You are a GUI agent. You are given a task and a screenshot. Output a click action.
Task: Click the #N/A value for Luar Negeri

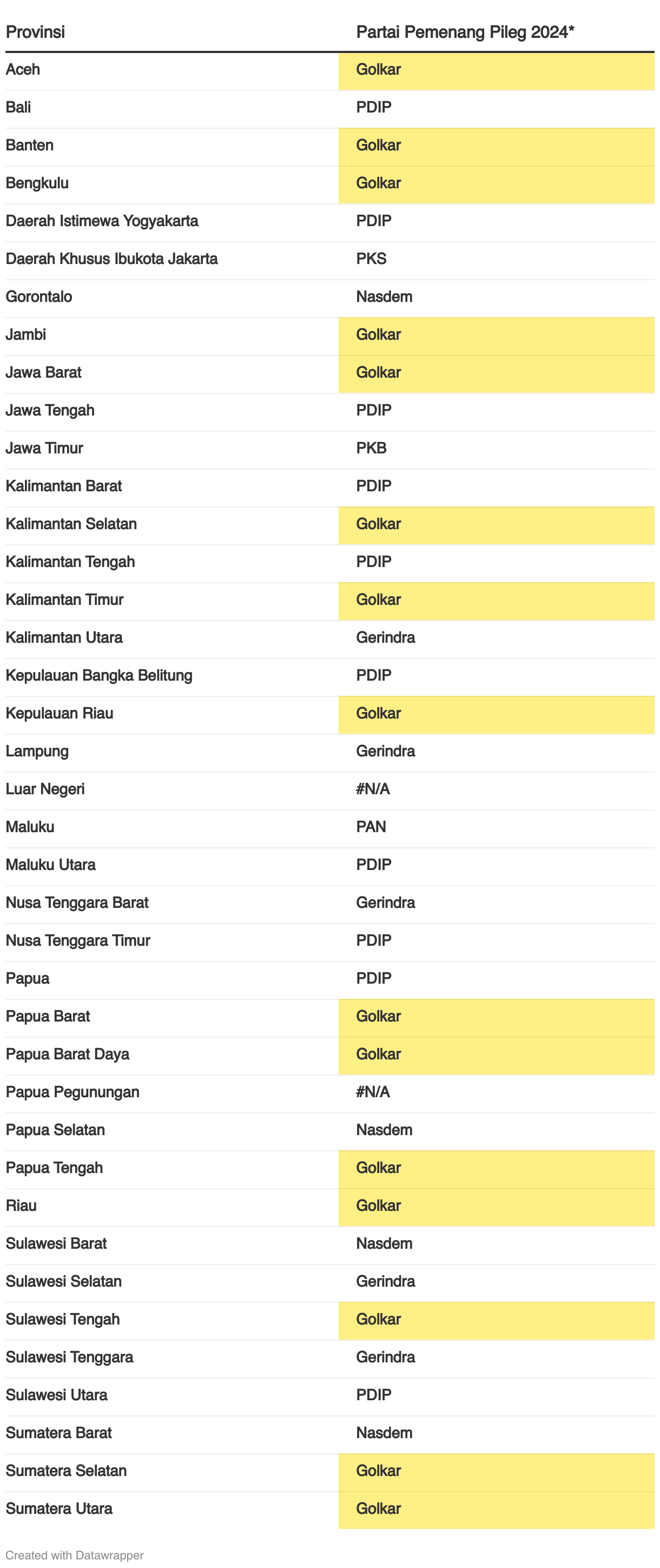click(x=373, y=789)
